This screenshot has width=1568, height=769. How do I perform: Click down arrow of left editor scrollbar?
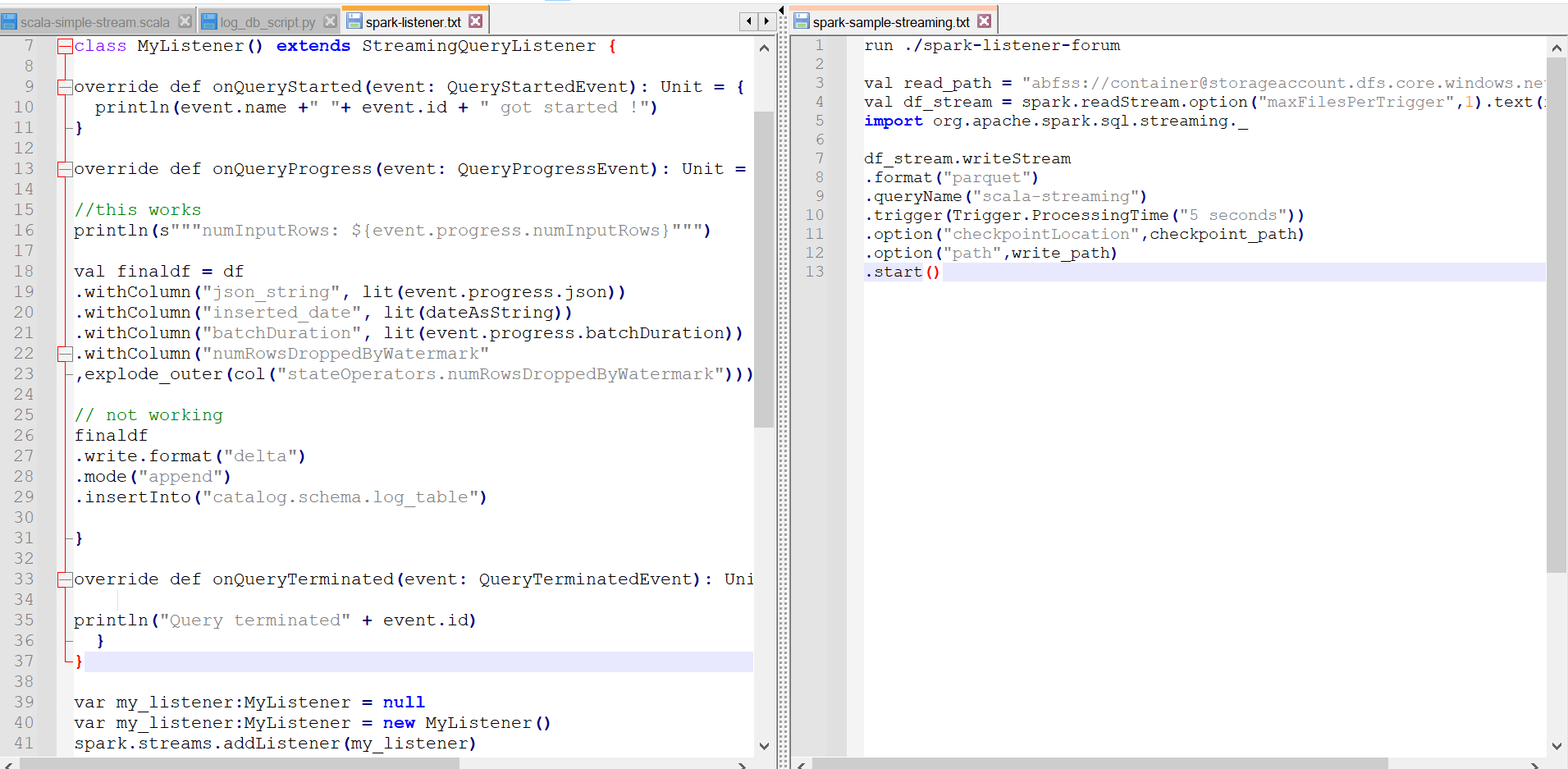tap(764, 745)
